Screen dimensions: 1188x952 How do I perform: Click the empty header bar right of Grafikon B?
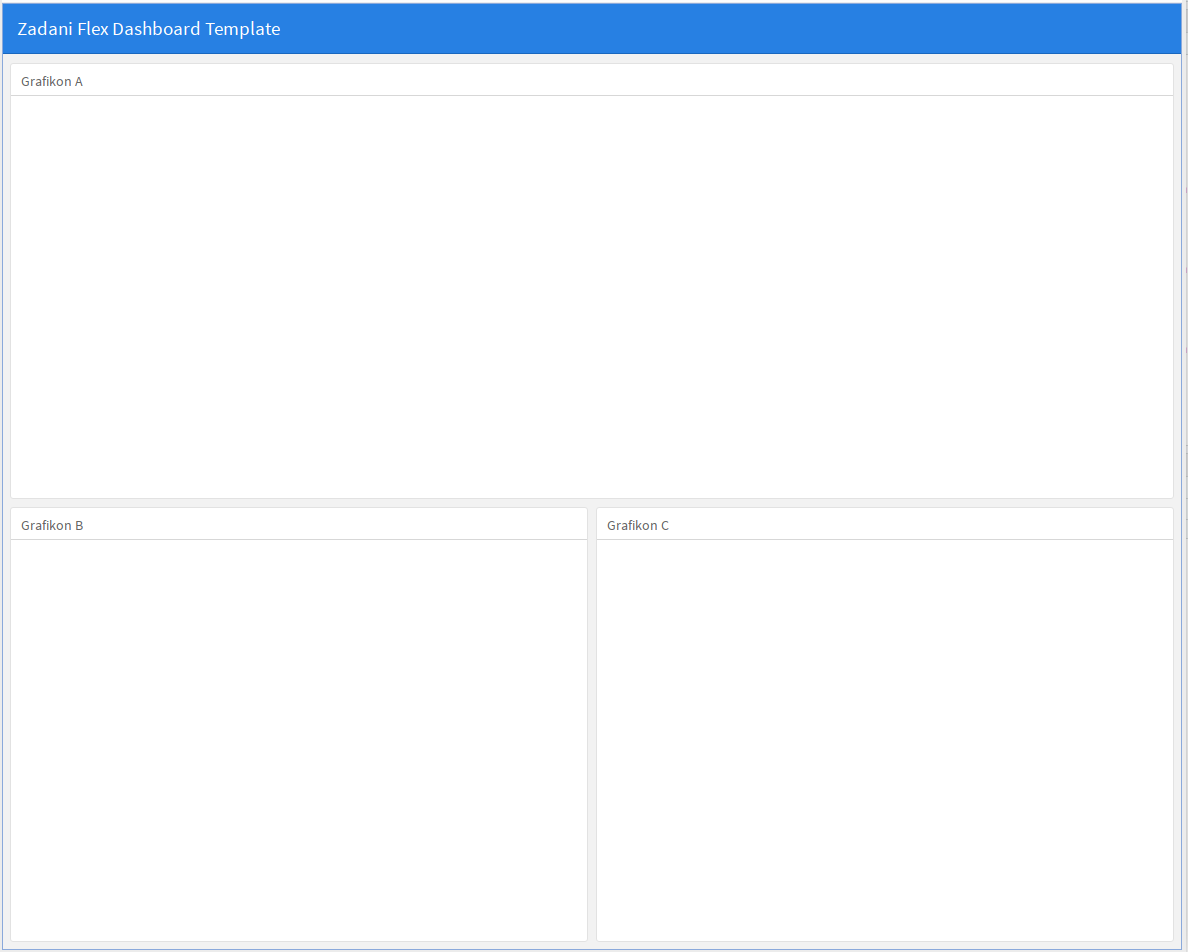(330, 525)
